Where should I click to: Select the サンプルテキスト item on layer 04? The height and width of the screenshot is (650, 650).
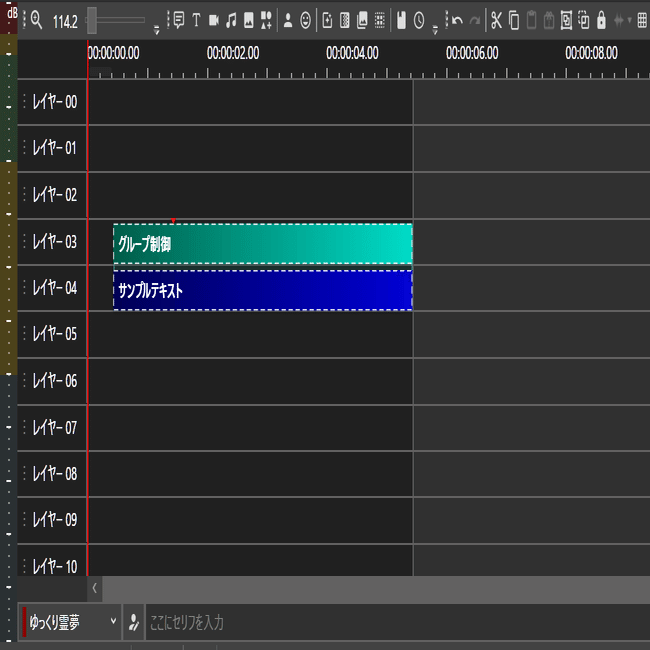click(263, 290)
